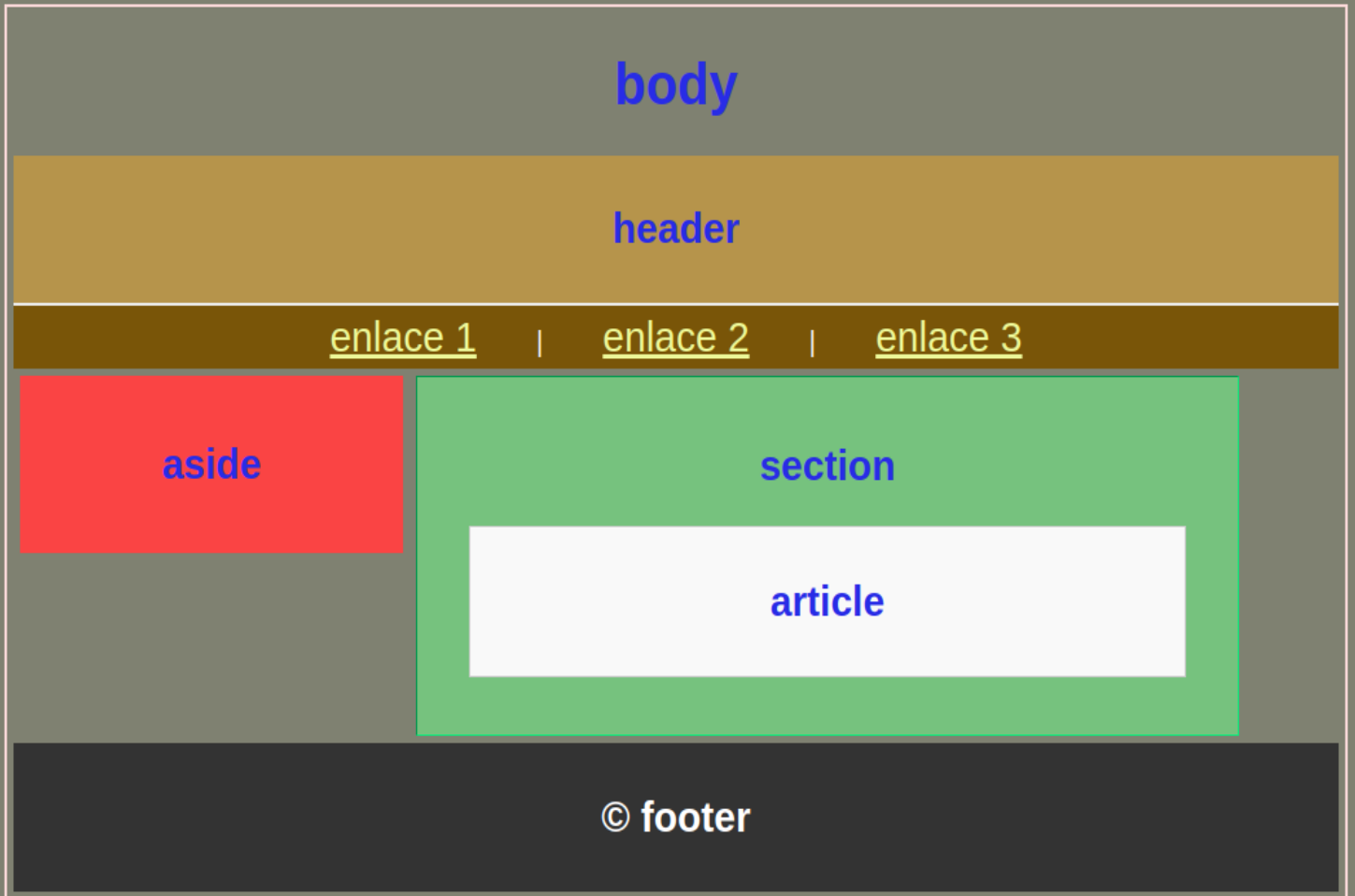Click gray body area right of section box

click(x=1289, y=556)
